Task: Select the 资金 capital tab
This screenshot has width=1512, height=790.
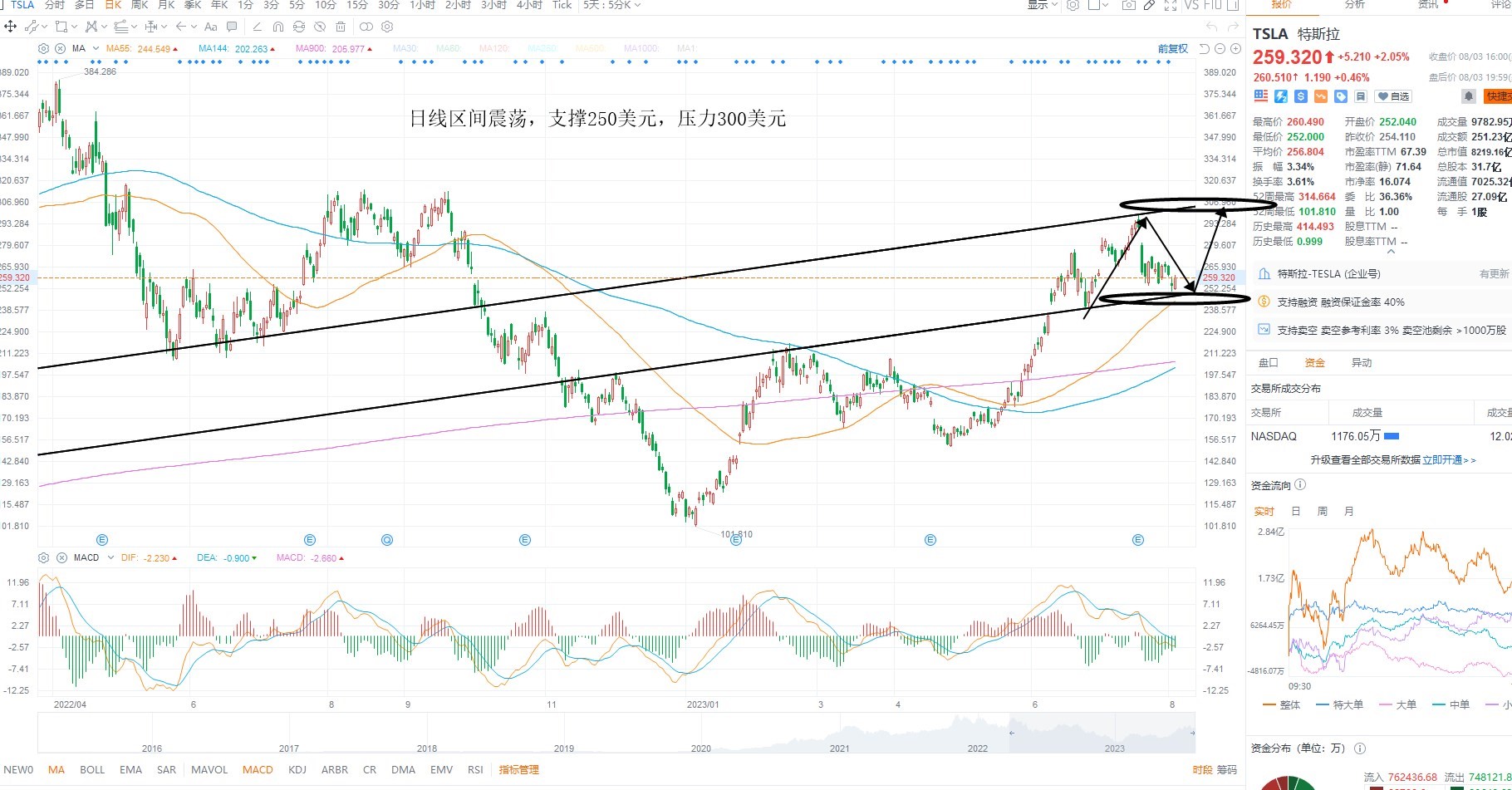Action: tap(1315, 363)
